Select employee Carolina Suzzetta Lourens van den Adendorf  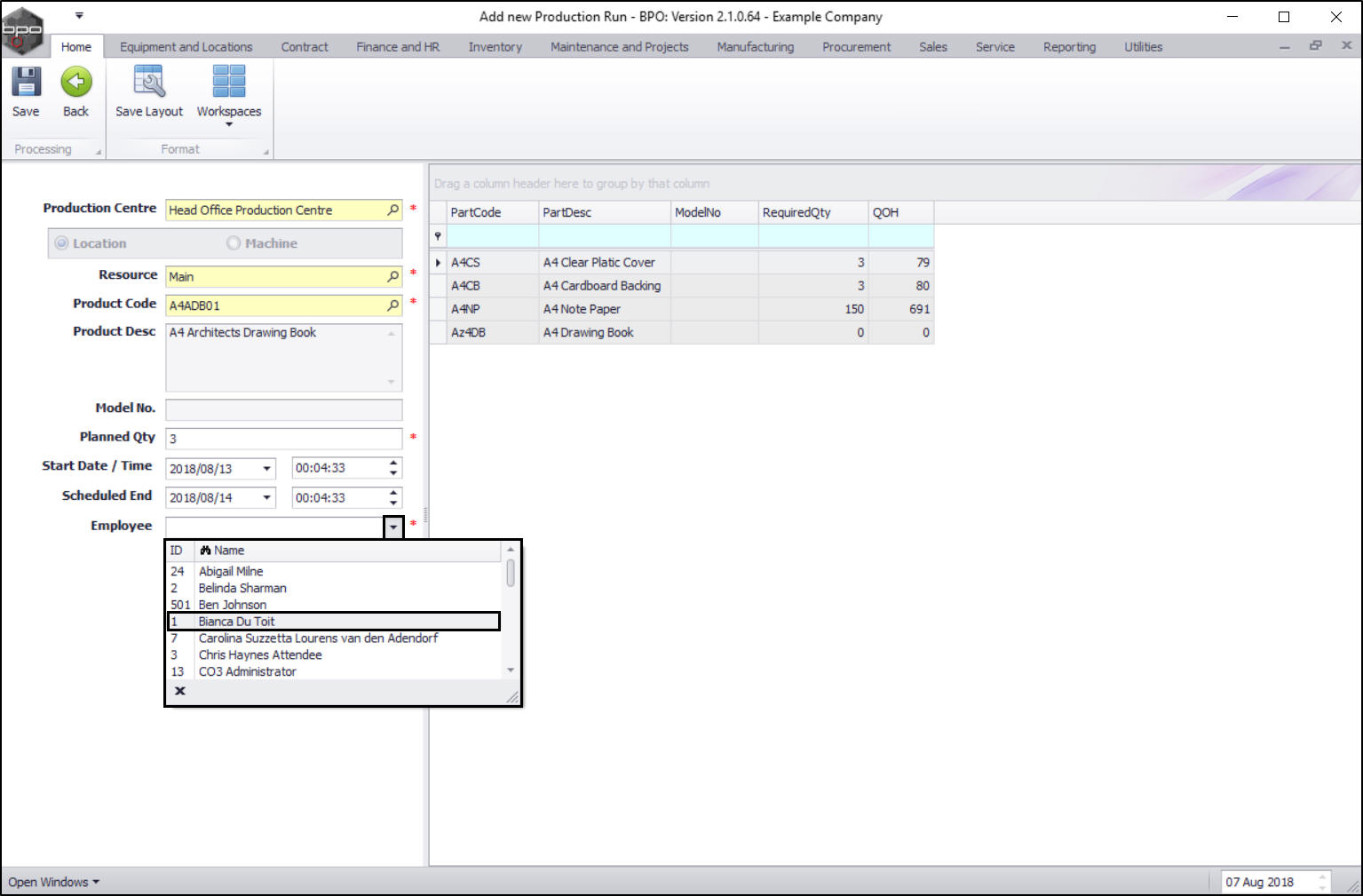point(334,638)
